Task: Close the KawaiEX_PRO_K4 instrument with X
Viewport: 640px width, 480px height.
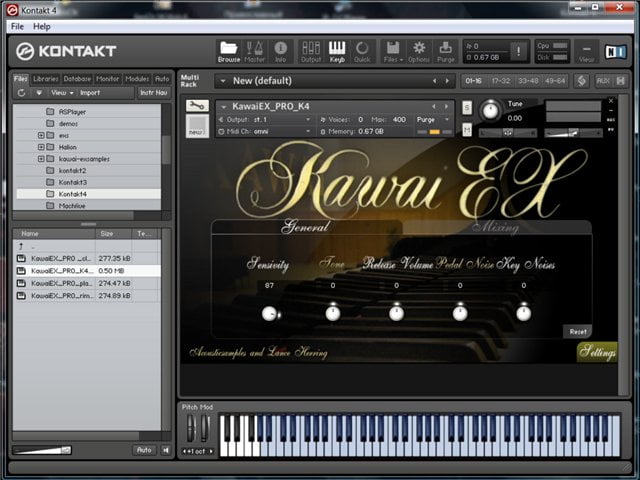Action: coord(611,101)
